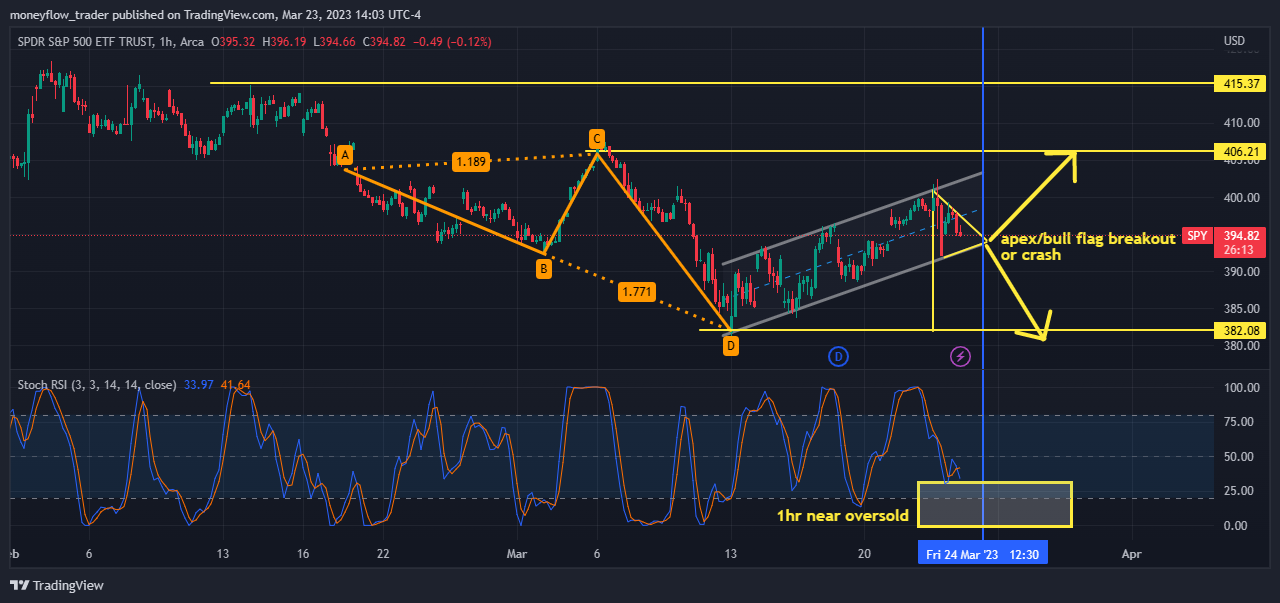This screenshot has width=1280, height=603.
Task: Click the Stoch RSI blue value 33.97
Action: pos(199,384)
